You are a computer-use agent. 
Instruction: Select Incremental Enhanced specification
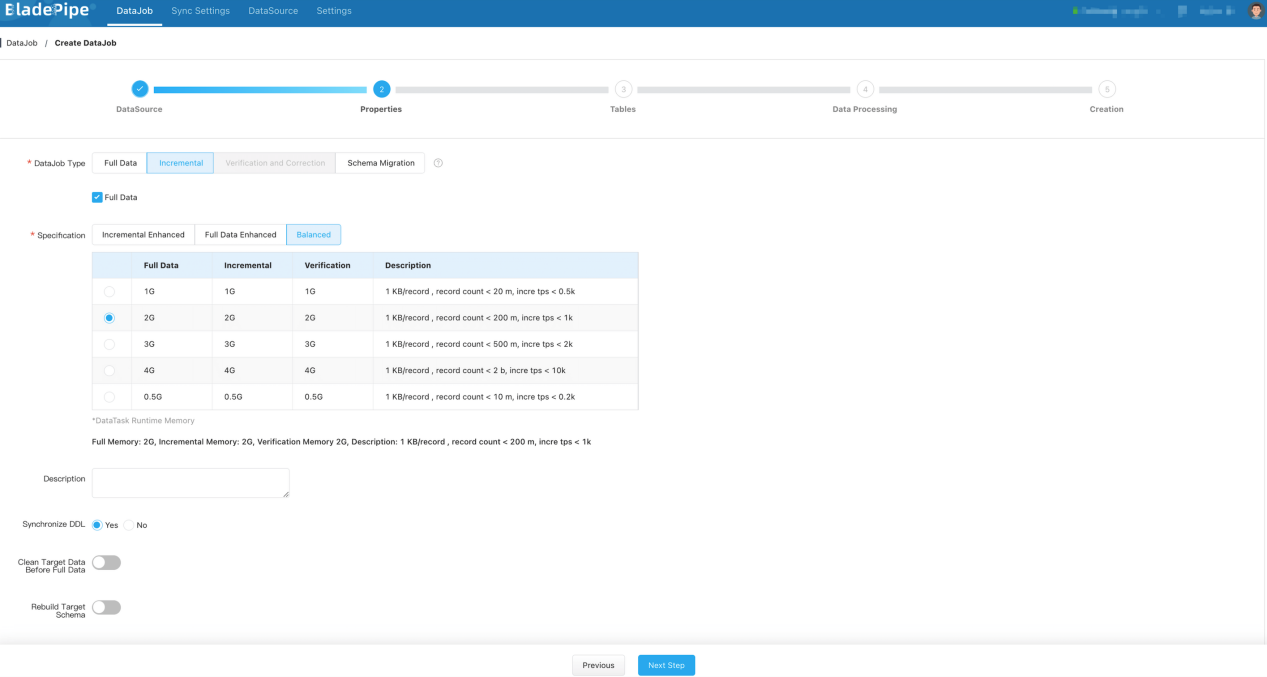pyautogui.click(x=143, y=235)
